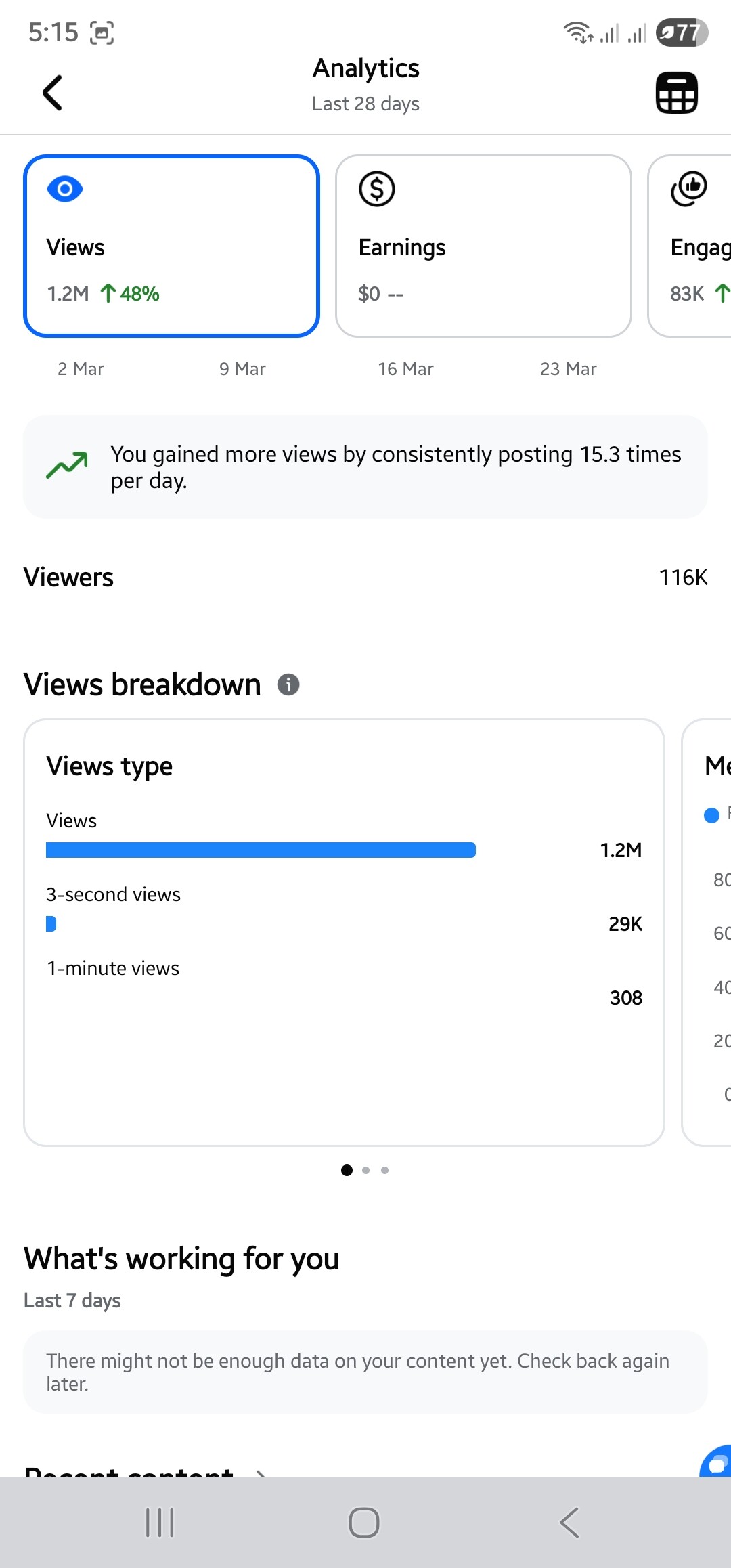Open the calendar date range picker

(x=676, y=93)
